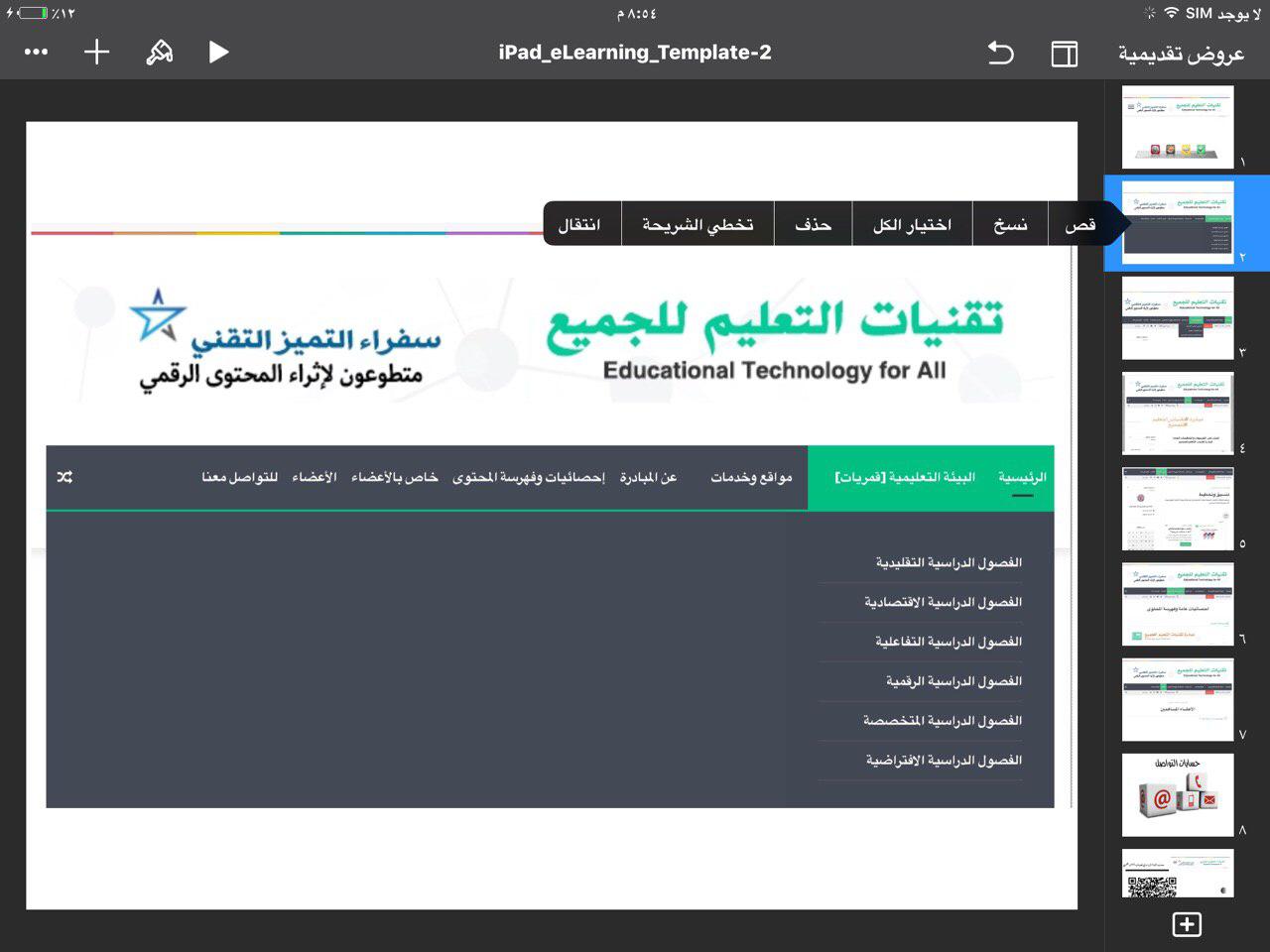This screenshot has height=952, width=1270.
Task: Toggle the slide navigator view icon
Action: 1064,54
